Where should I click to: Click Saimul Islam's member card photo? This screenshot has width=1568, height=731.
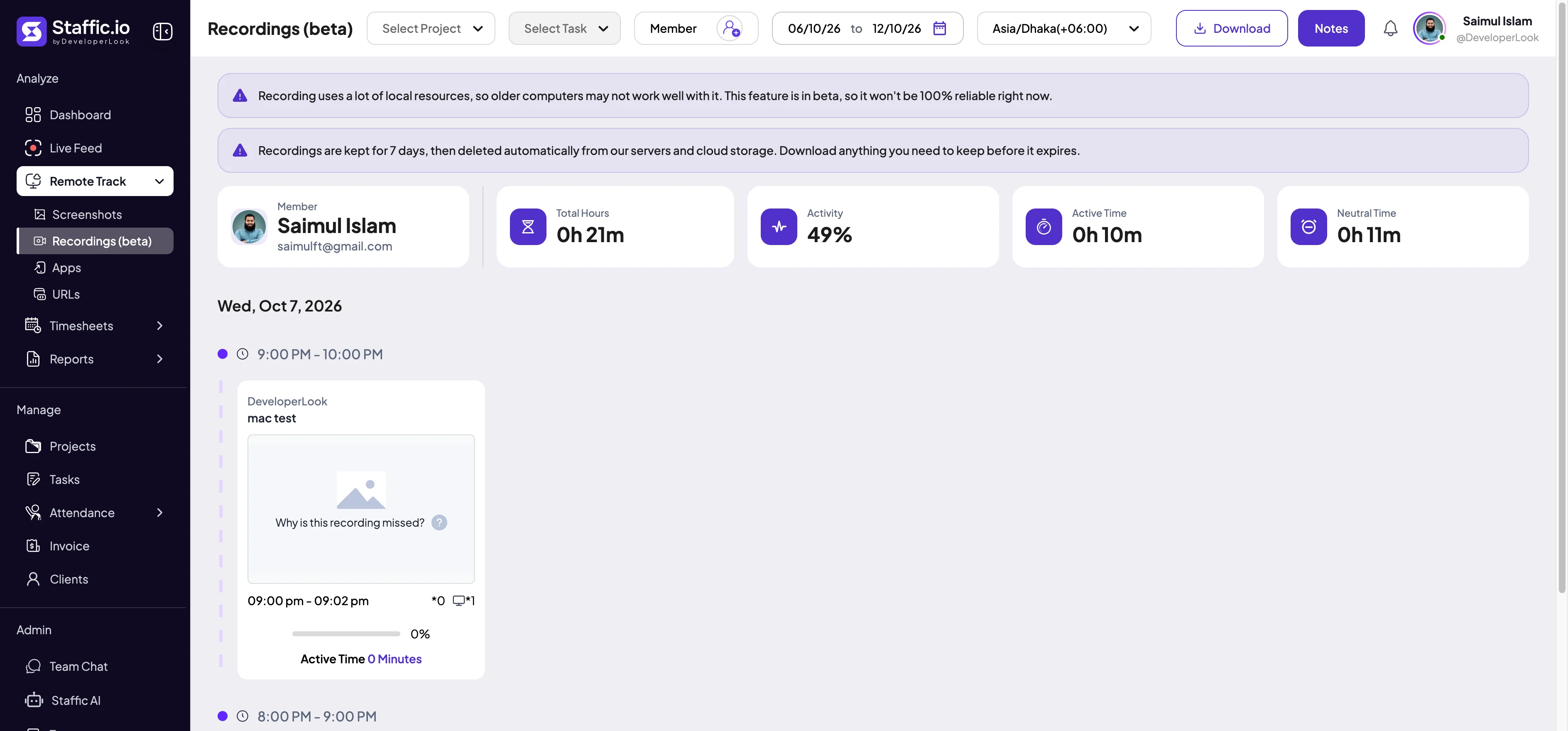tap(249, 226)
